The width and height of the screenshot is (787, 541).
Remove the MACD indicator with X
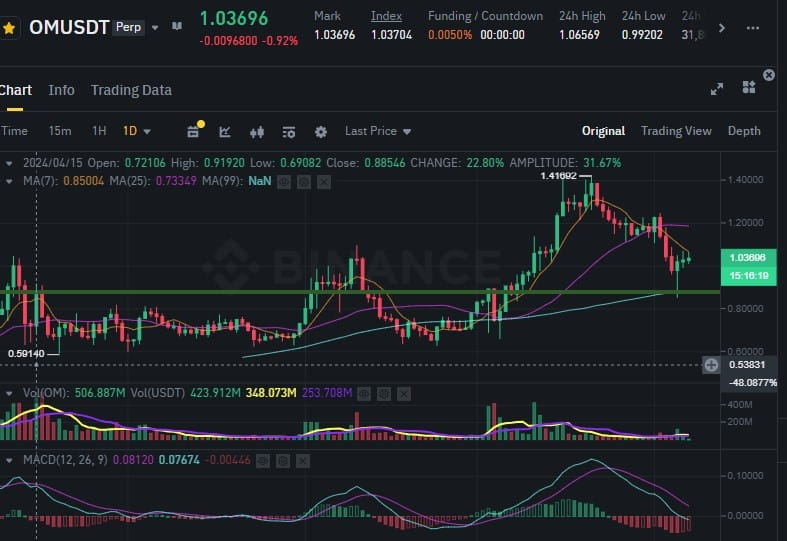pyautogui.click(x=303, y=461)
